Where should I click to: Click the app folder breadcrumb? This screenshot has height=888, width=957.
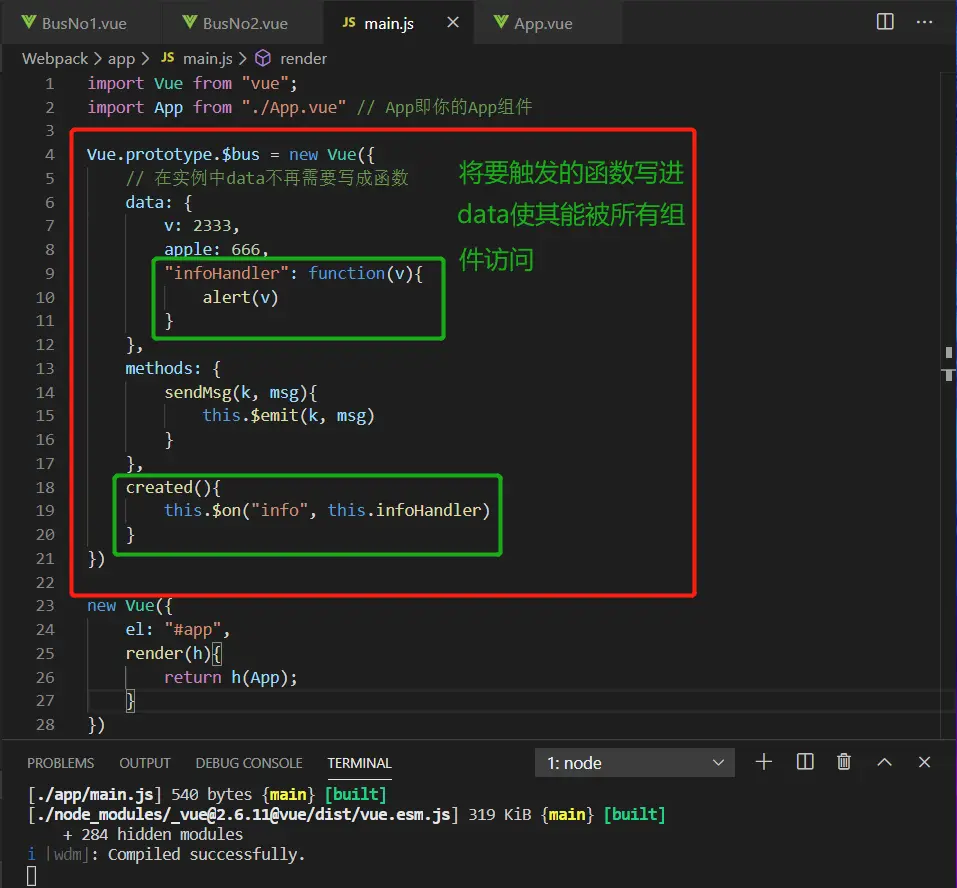(121, 59)
